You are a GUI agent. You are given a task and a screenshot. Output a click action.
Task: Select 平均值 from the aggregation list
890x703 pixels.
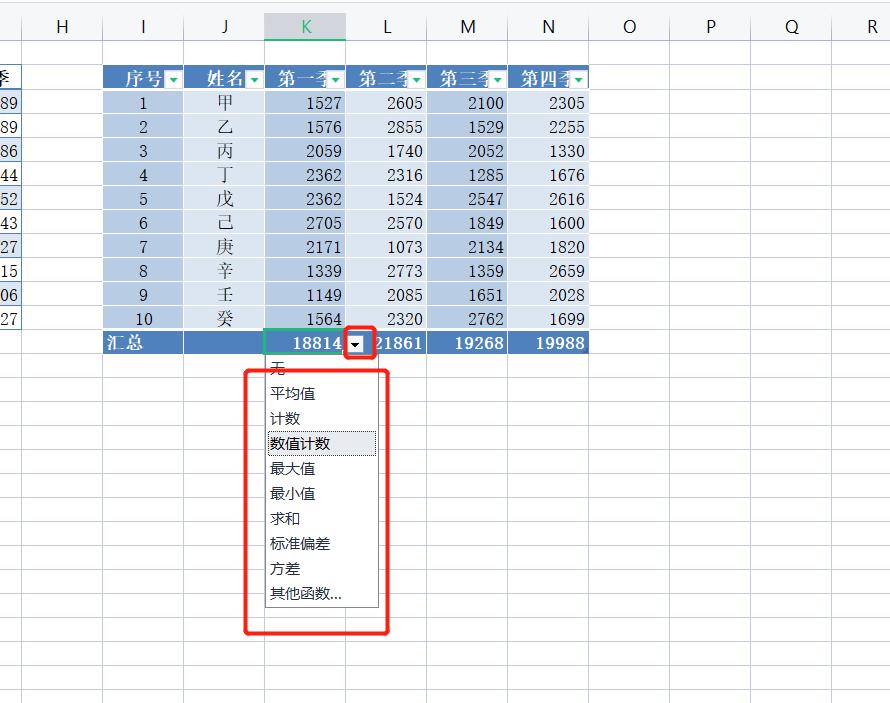click(290, 393)
